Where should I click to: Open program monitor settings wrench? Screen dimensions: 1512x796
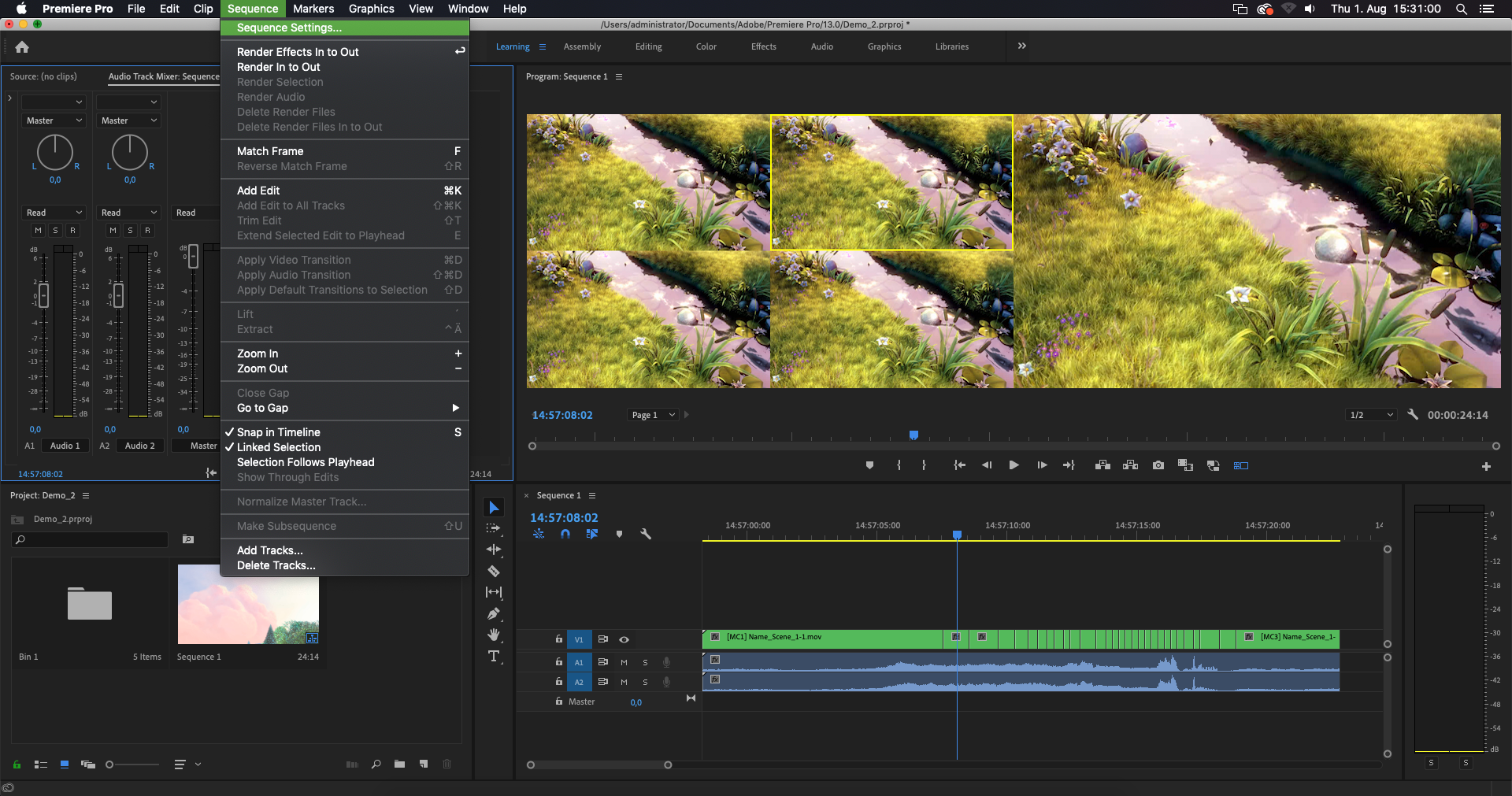(1413, 414)
